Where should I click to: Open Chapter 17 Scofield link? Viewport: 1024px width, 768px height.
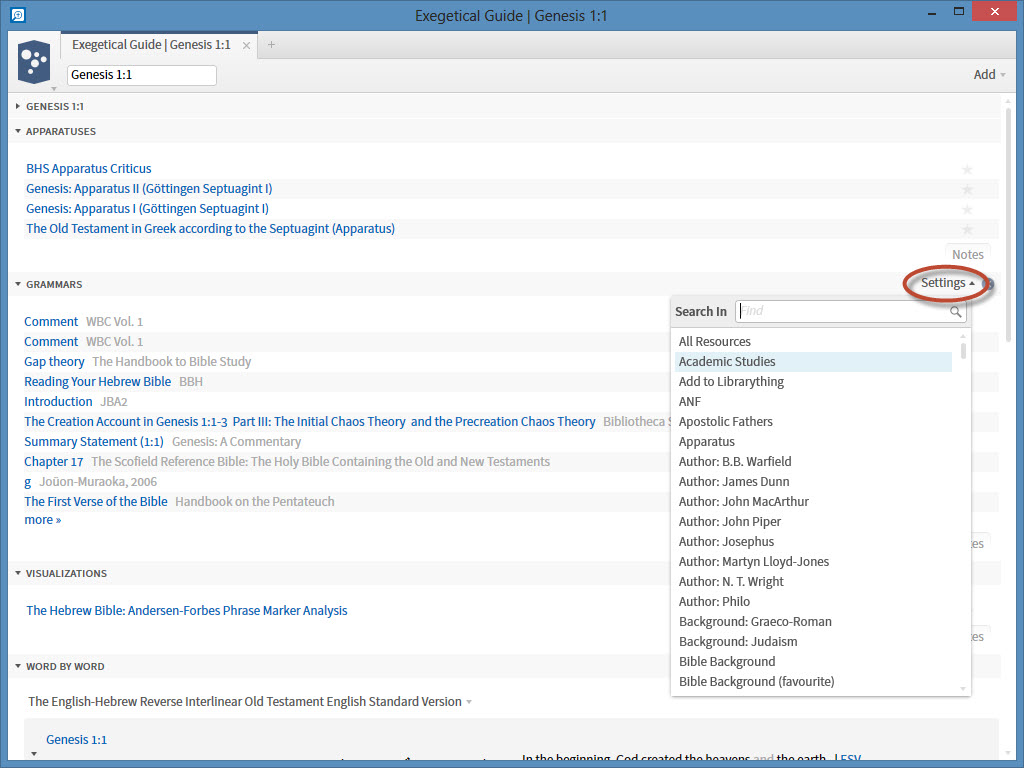(x=54, y=462)
